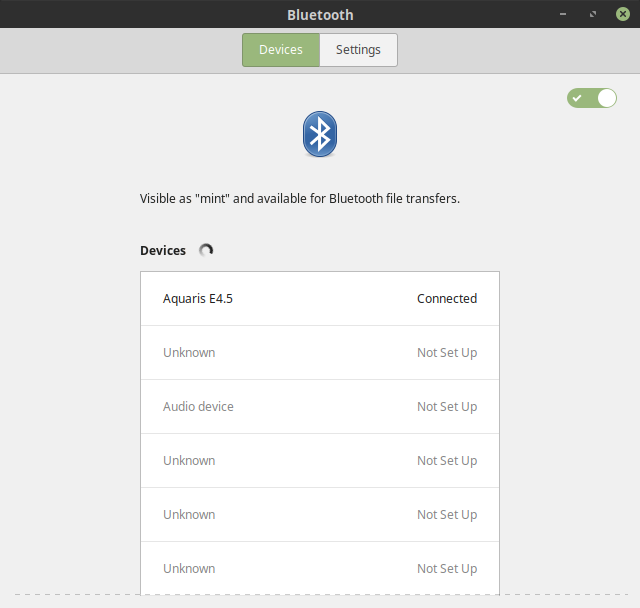Click the bold "Devices" section heading

[x=163, y=251]
